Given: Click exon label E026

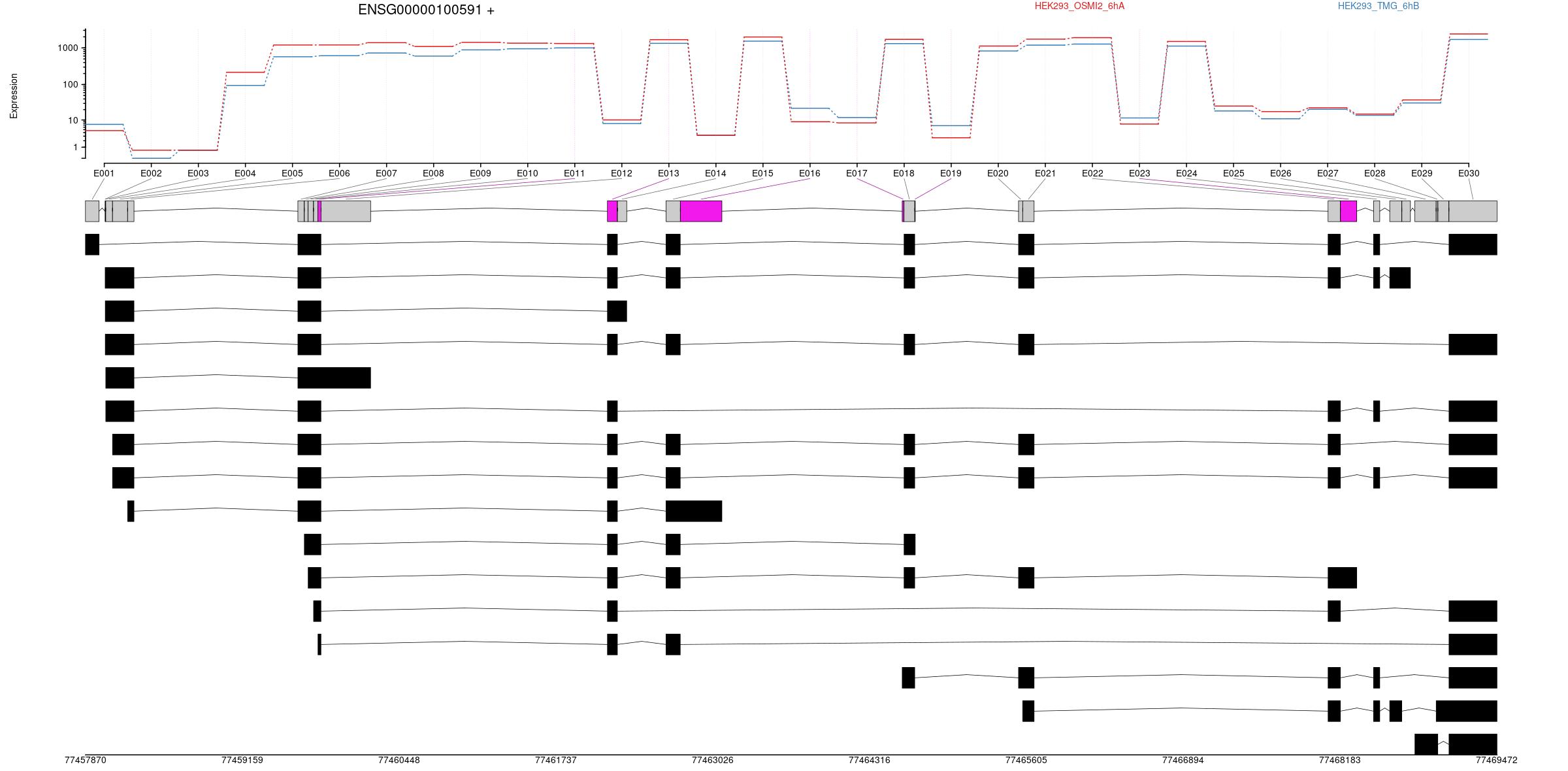Looking at the screenshot, I should tap(1281, 173).
